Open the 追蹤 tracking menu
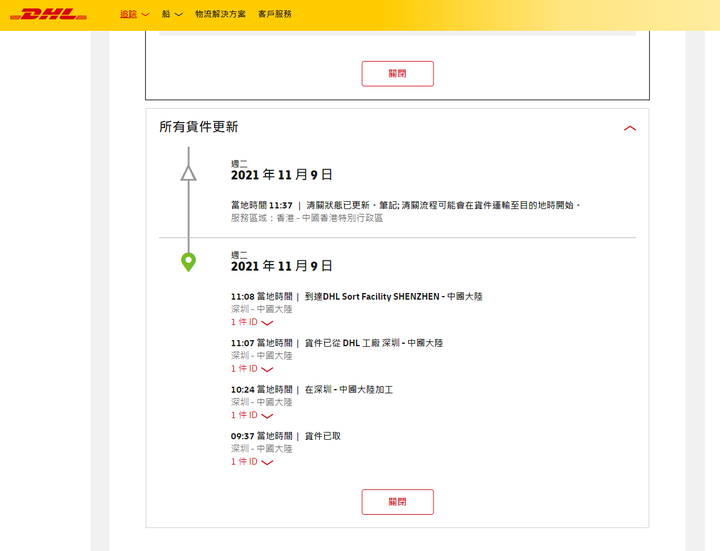 (135, 14)
